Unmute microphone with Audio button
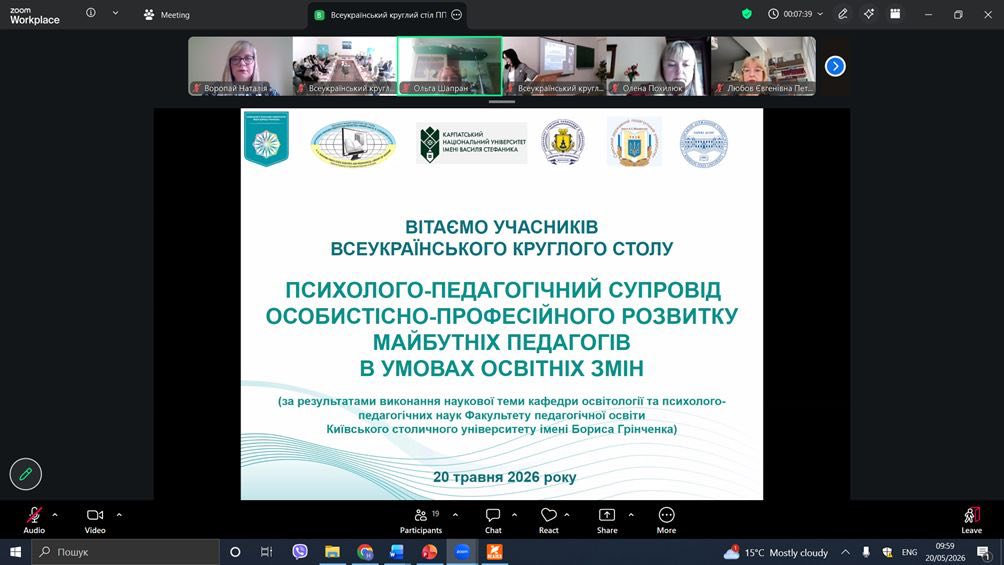The image size is (1004, 565). point(34,520)
